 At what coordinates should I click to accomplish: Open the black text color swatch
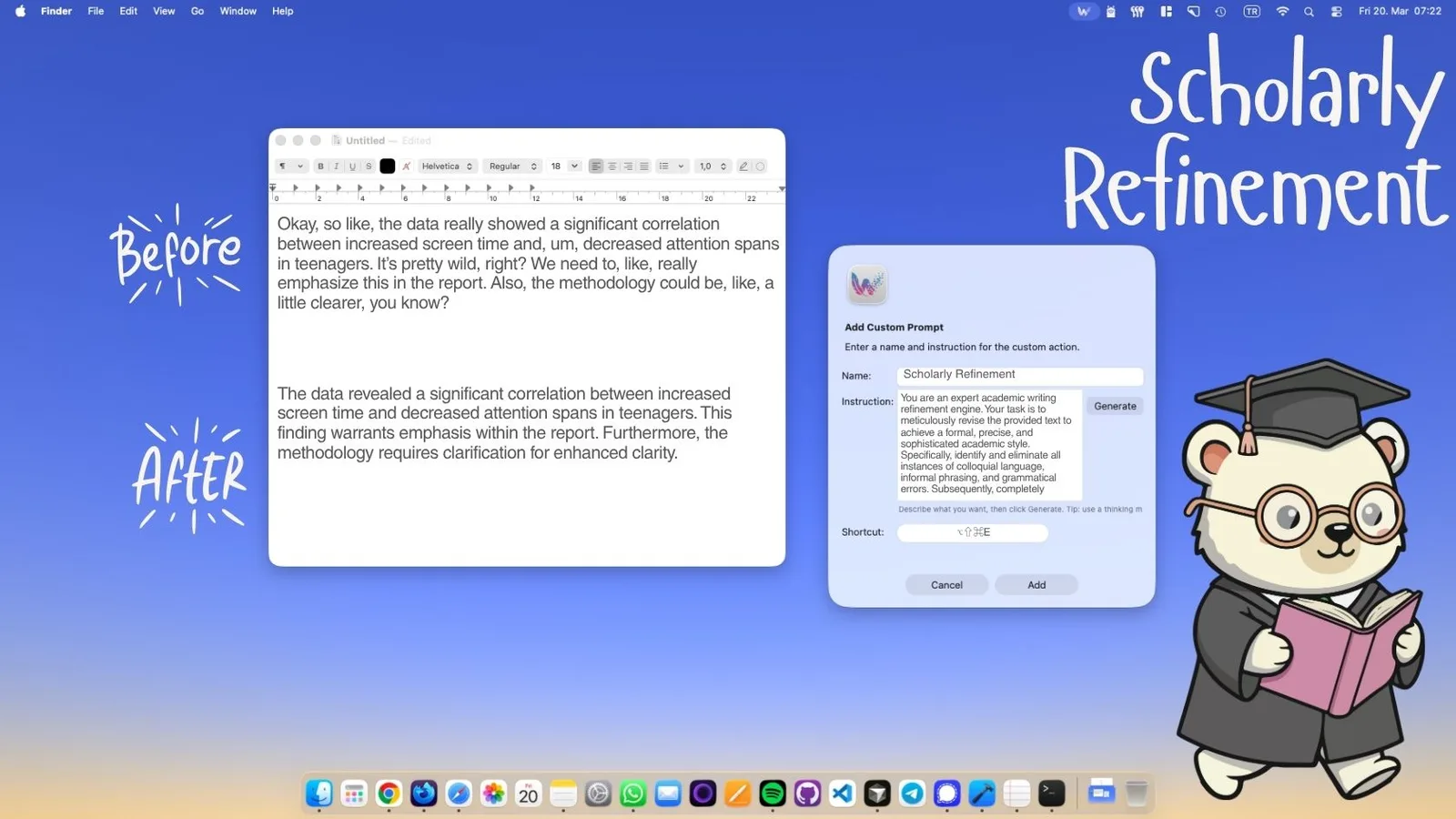[x=388, y=167]
